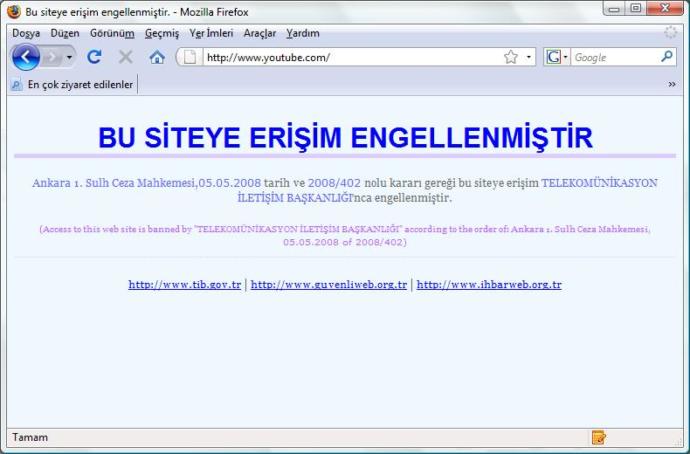Bookmark this page with the star icon

510,57
